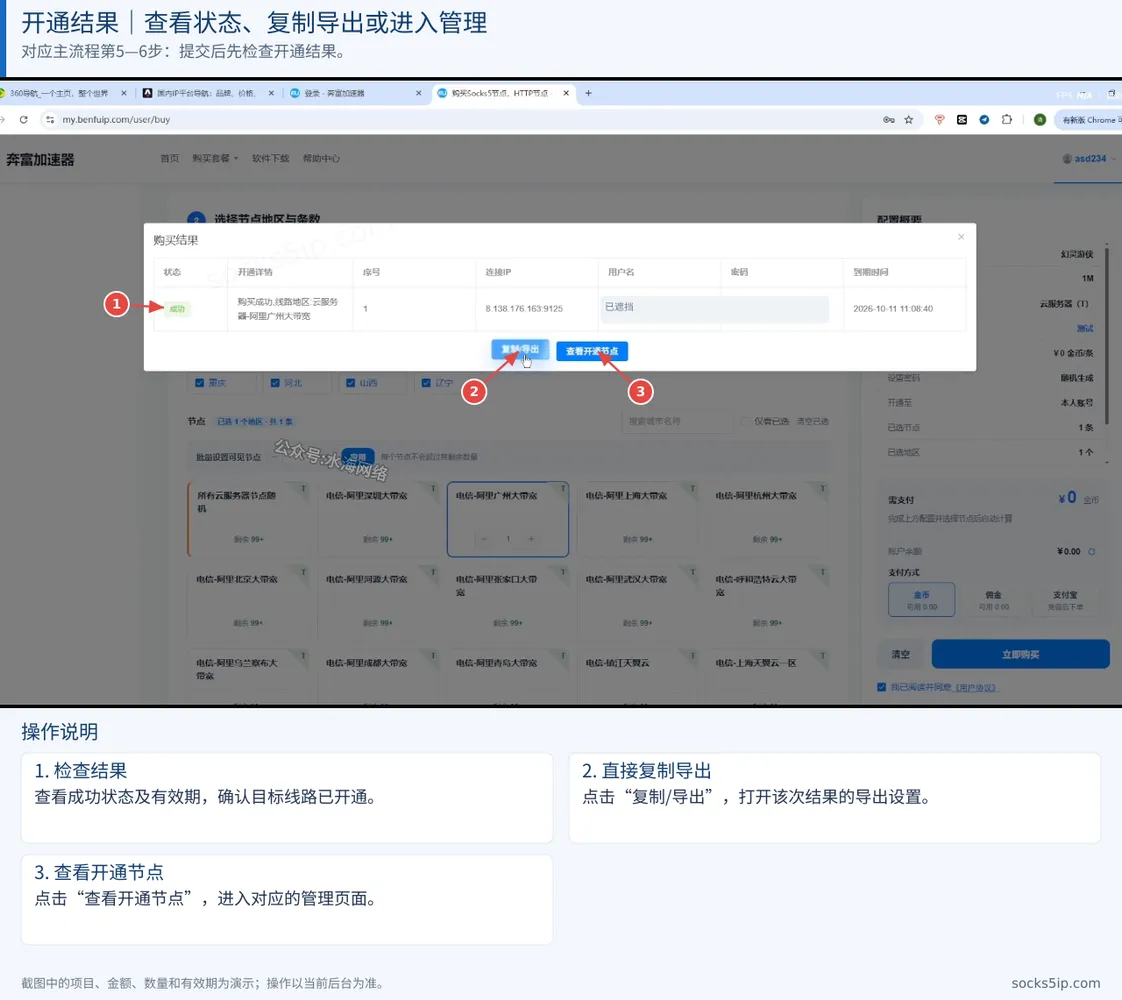1122x1000 pixels.
Task: Click the address bar URL my.benfuip.com/user/buy
Action: tap(116, 119)
